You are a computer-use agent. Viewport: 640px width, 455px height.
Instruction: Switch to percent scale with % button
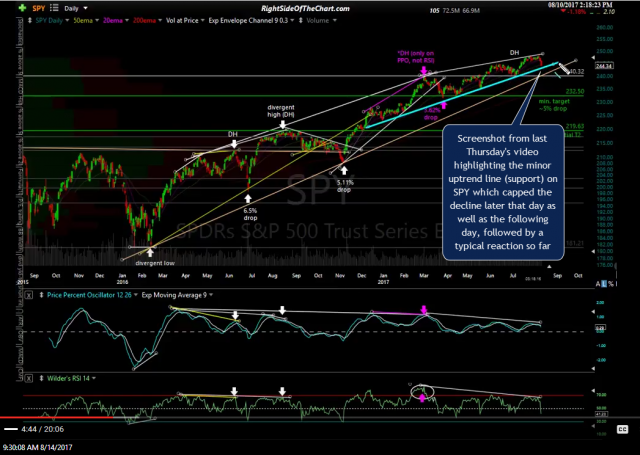tap(611, 284)
